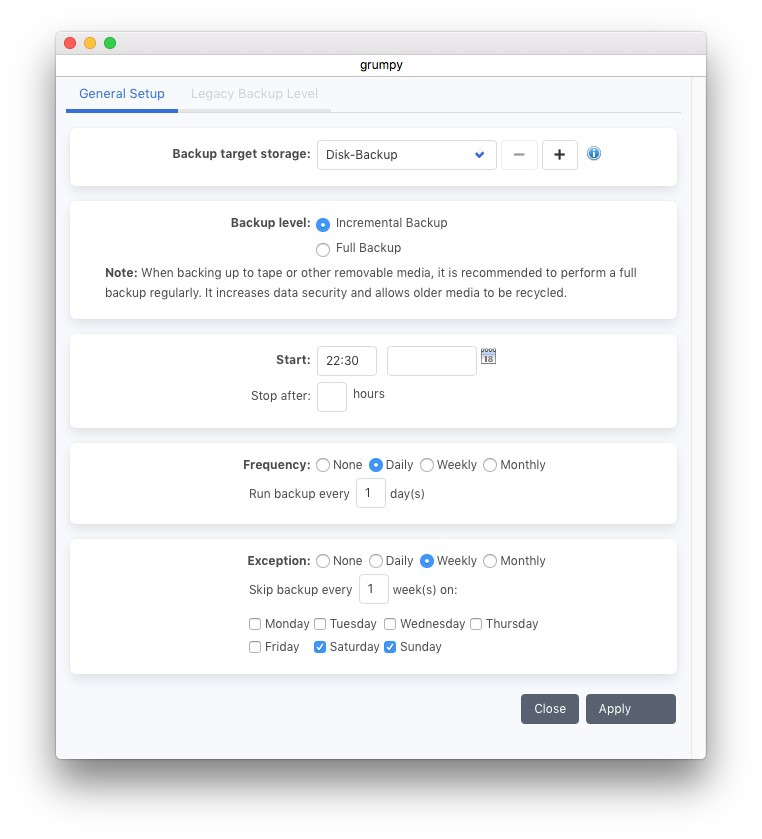Click the calendar icon next to Start date
This screenshot has width=762, height=839.
[488, 357]
